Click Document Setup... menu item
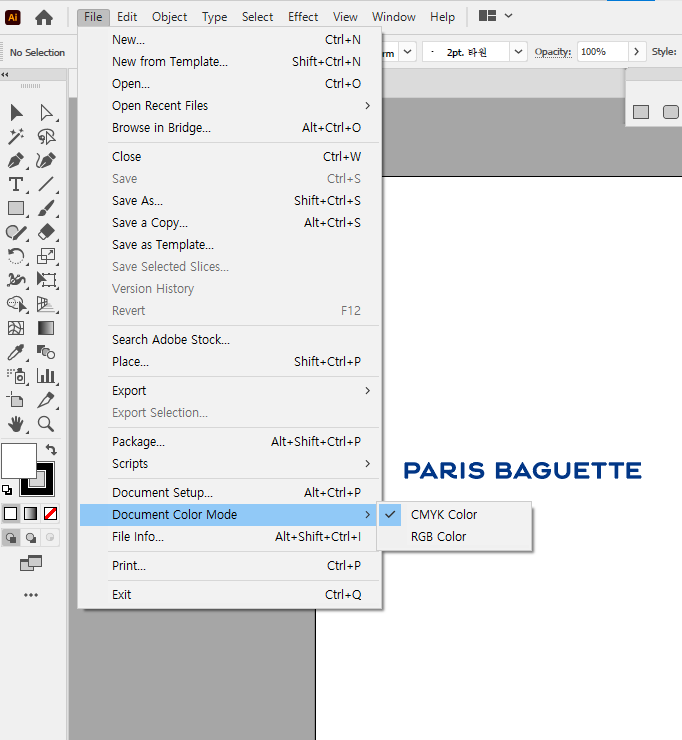 (230, 493)
